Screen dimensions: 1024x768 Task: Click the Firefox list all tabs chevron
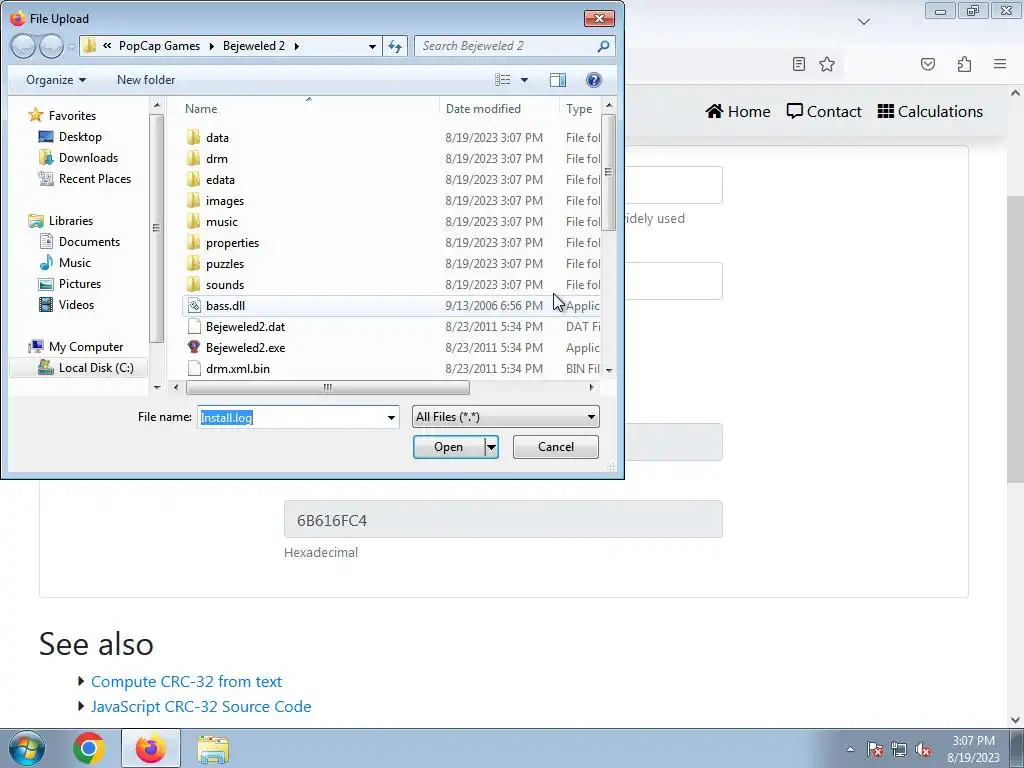coord(863,22)
